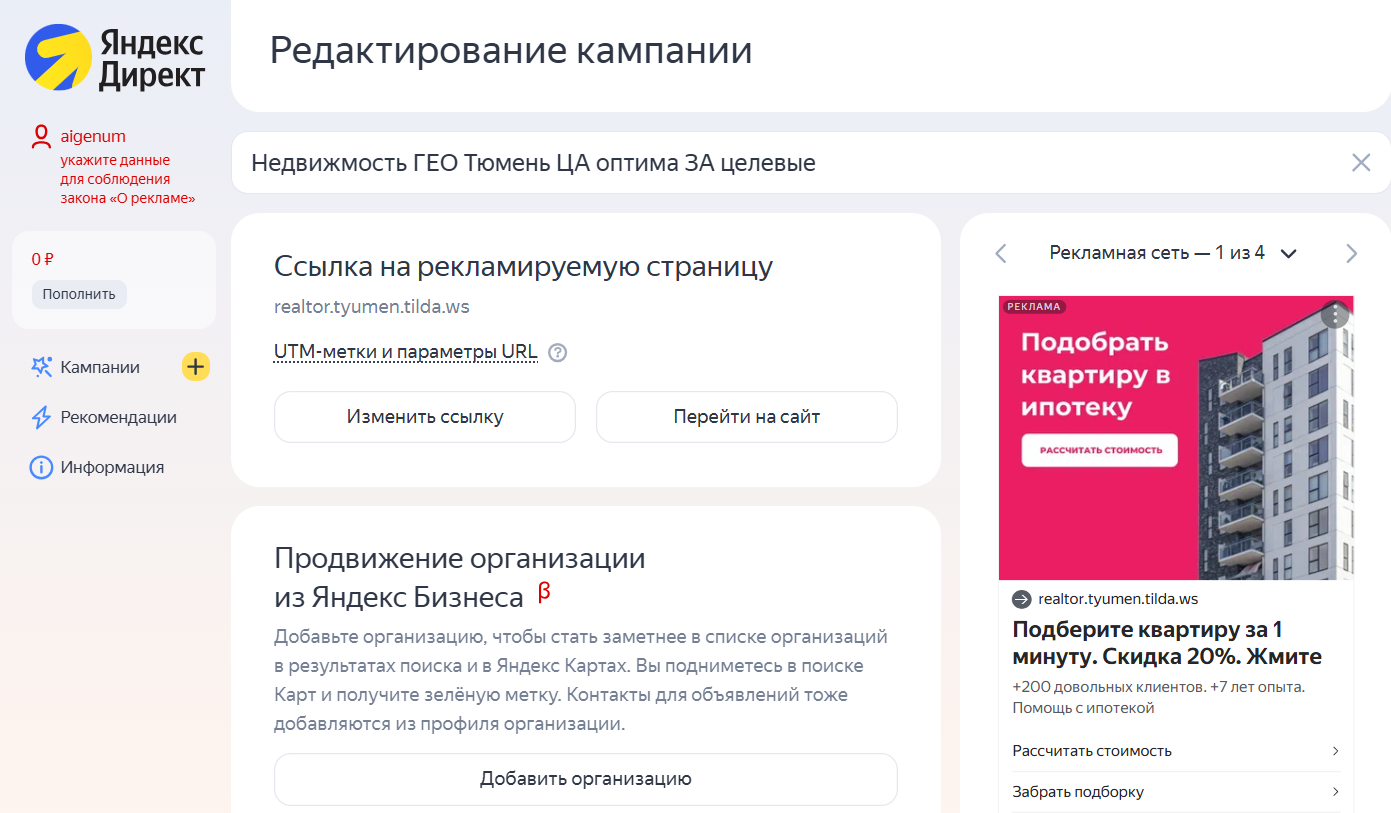Click the Информация info icon
Screen dimensions: 1391x813
[41, 467]
